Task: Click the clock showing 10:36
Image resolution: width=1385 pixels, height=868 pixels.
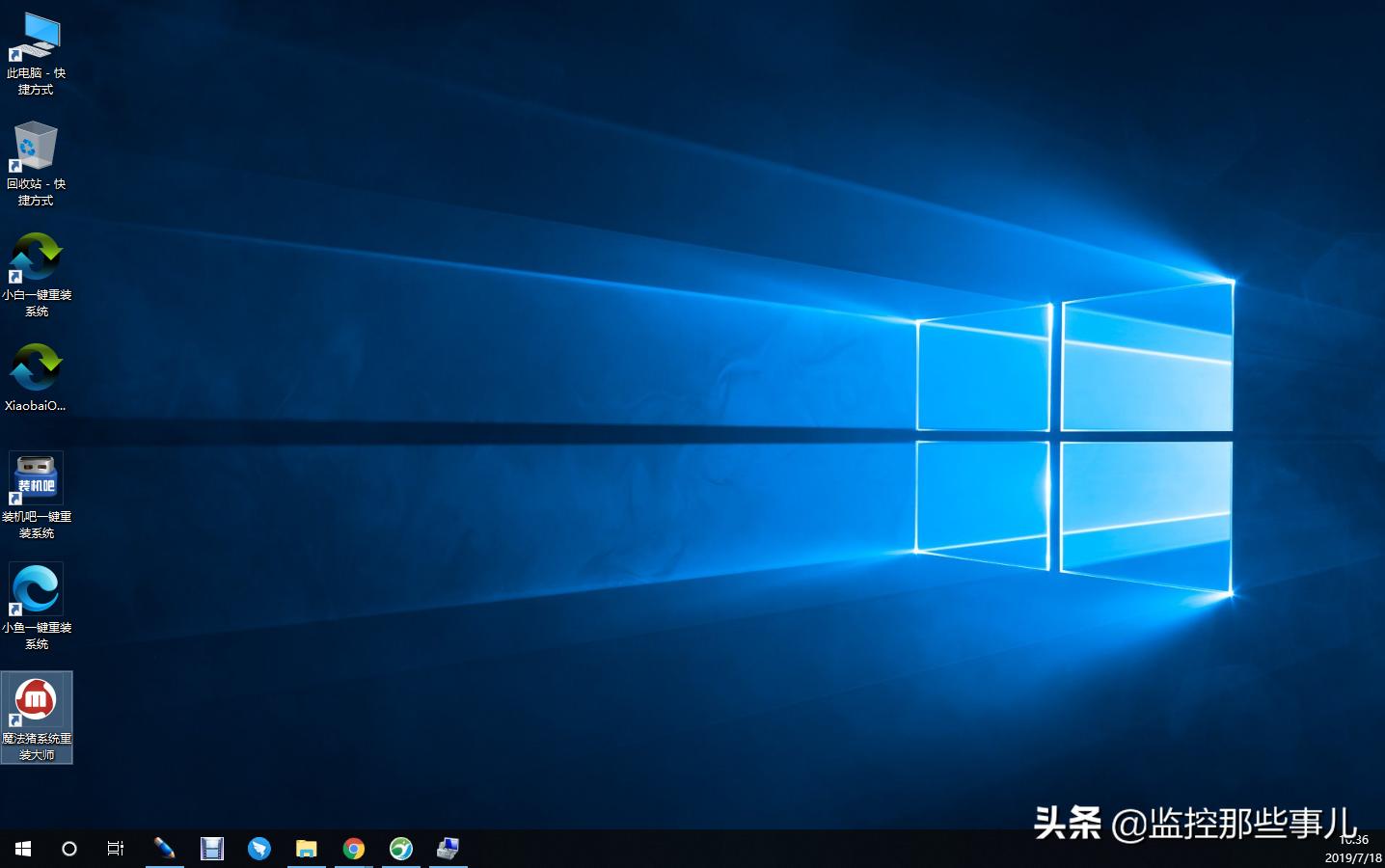Action: [x=1355, y=841]
